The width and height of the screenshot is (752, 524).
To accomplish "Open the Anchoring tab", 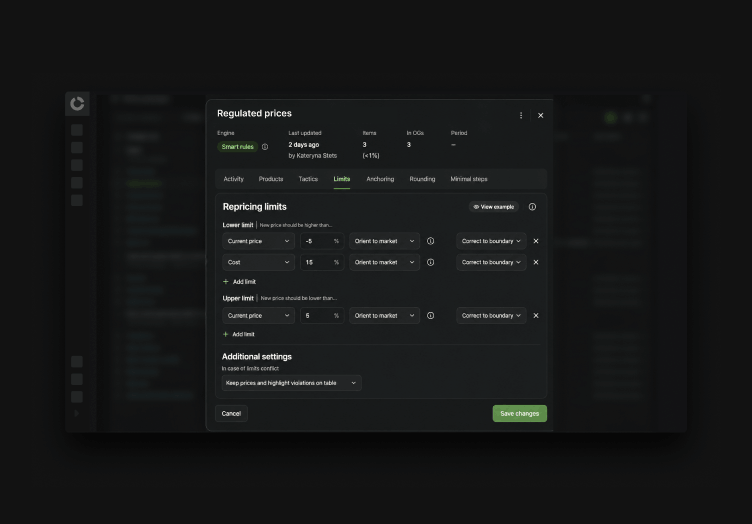I will pyautogui.click(x=380, y=179).
